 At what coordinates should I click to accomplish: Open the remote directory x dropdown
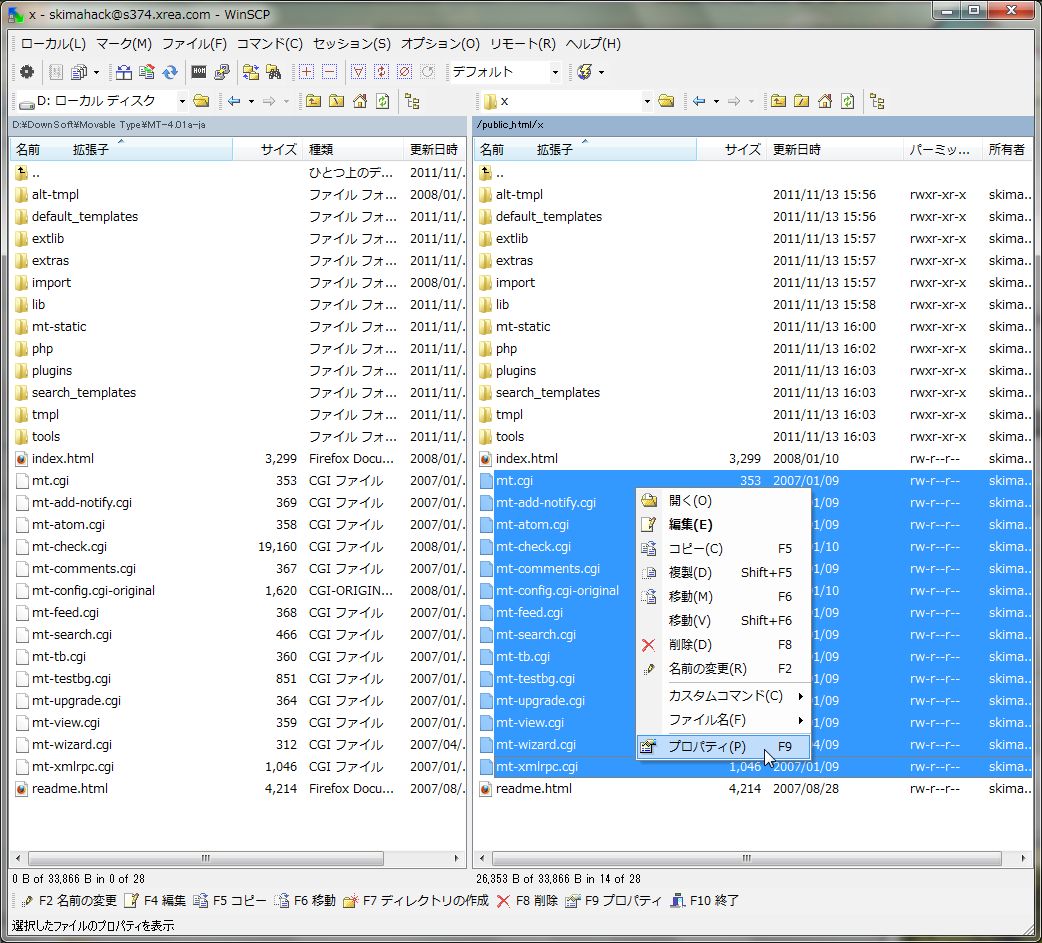647,101
